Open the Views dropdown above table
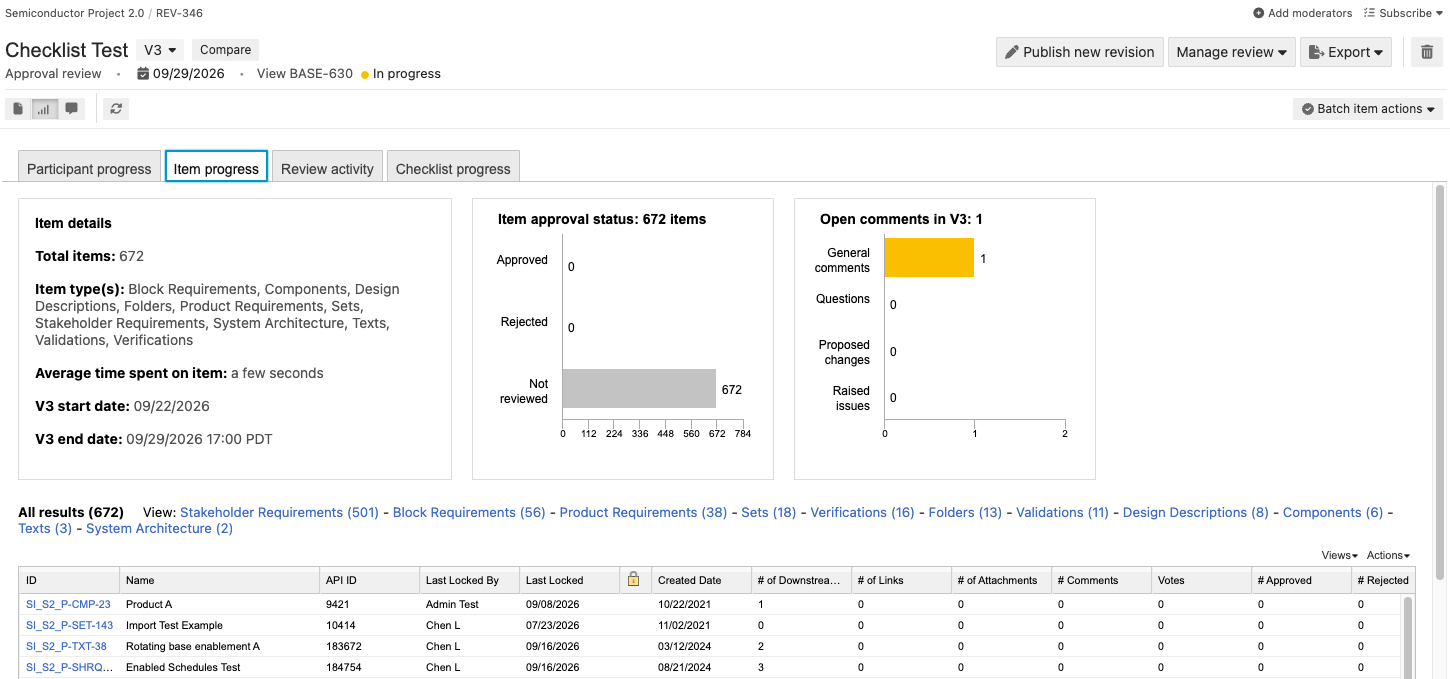The width and height of the screenshot is (1450, 679). pyautogui.click(x=1339, y=555)
